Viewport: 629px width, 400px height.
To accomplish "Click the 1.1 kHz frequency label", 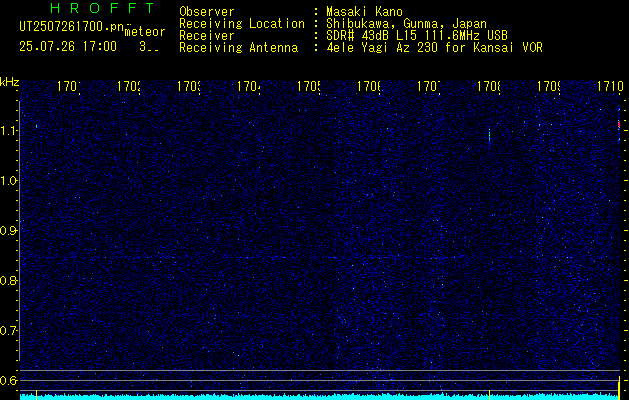I will (9, 131).
